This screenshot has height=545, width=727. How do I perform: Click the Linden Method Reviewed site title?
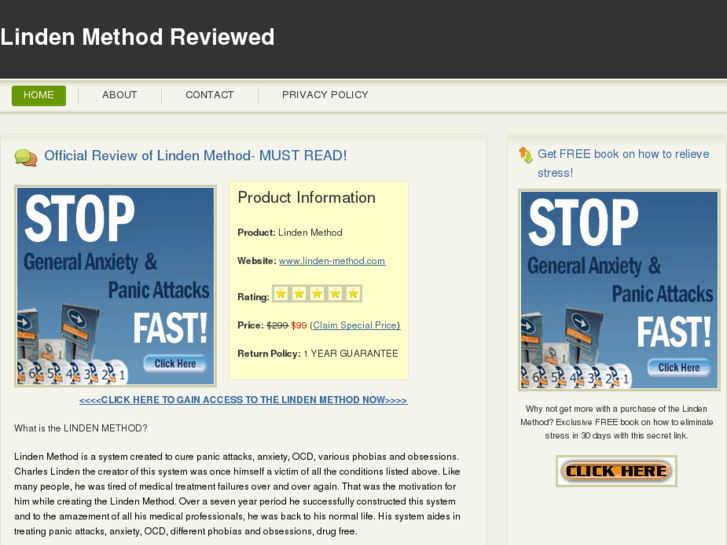(x=137, y=37)
